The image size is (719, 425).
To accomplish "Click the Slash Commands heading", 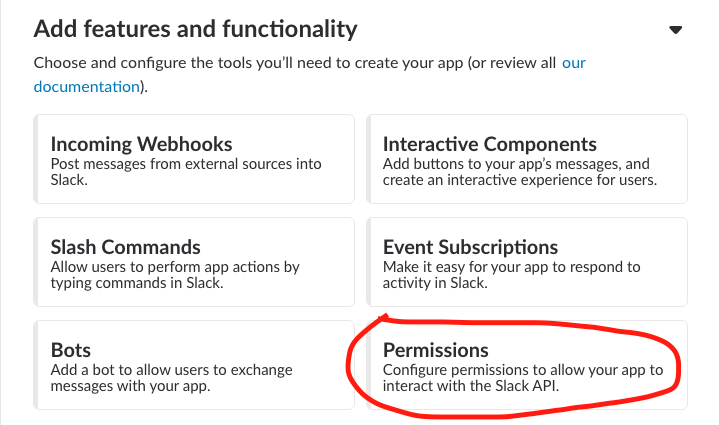I will 126,247.
